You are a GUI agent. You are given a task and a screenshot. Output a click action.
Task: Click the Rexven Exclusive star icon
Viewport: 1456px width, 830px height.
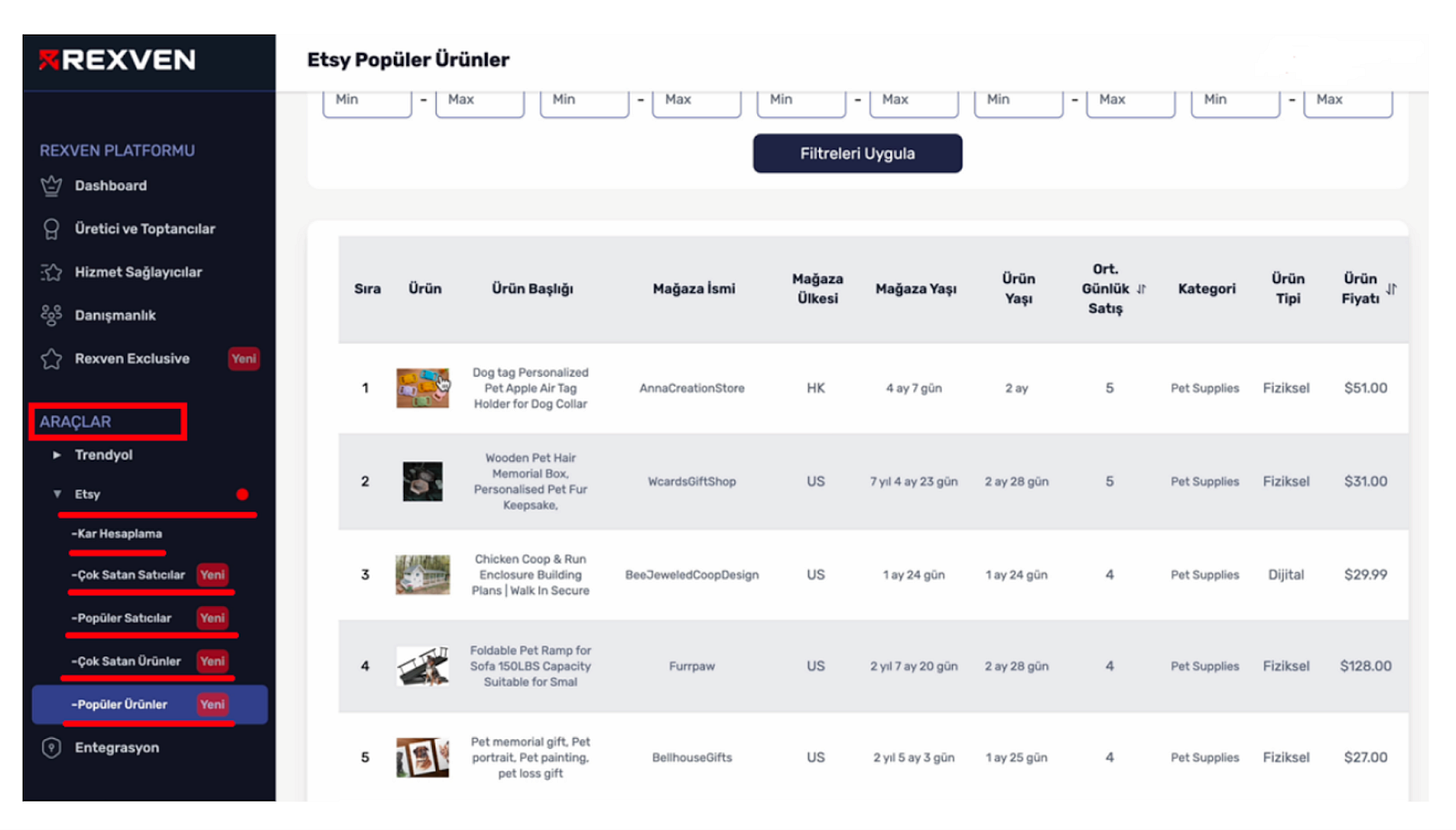(51, 358)
